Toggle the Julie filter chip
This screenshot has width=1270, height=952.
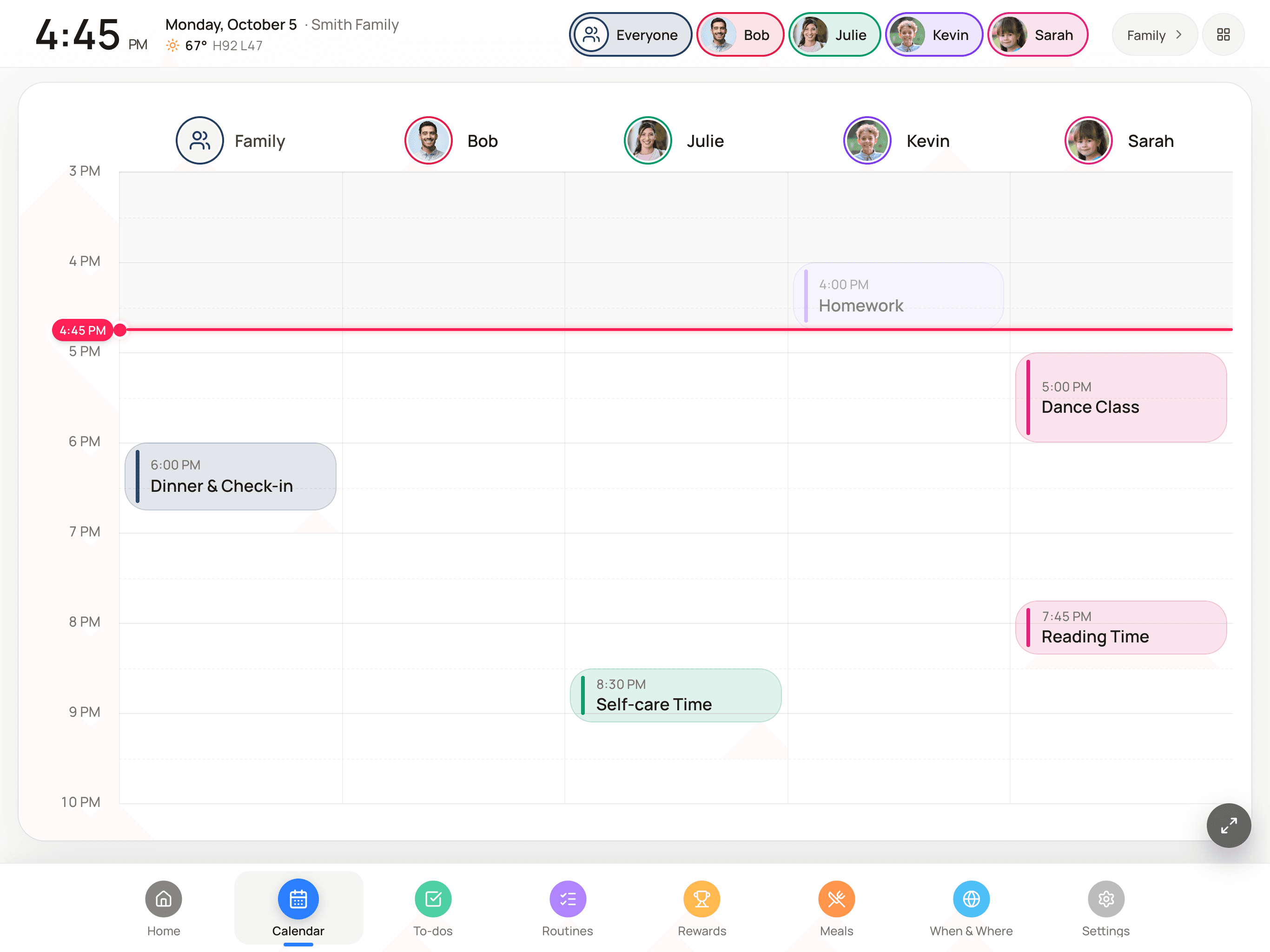point(833,34)
